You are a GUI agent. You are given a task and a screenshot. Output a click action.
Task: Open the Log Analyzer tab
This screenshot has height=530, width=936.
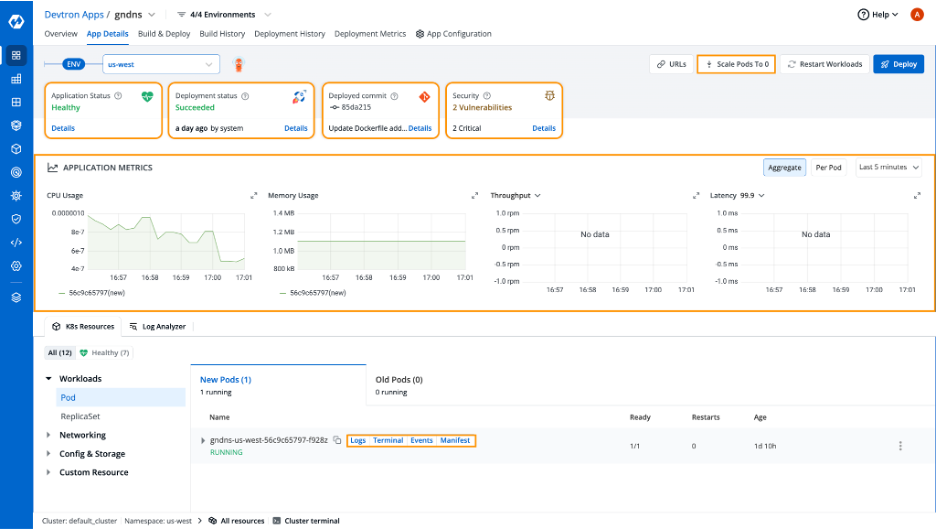[158, 326]
